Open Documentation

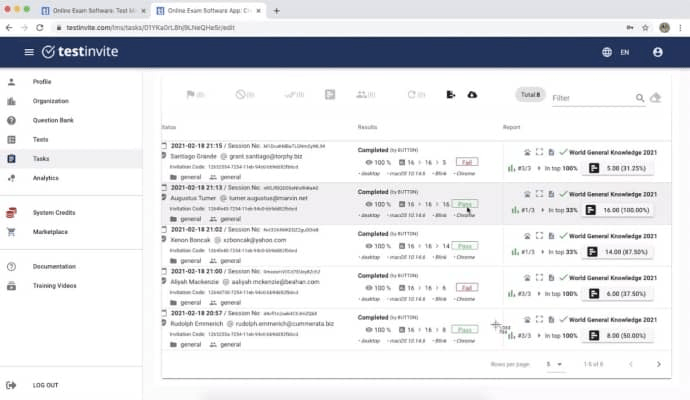coord(71,267)
